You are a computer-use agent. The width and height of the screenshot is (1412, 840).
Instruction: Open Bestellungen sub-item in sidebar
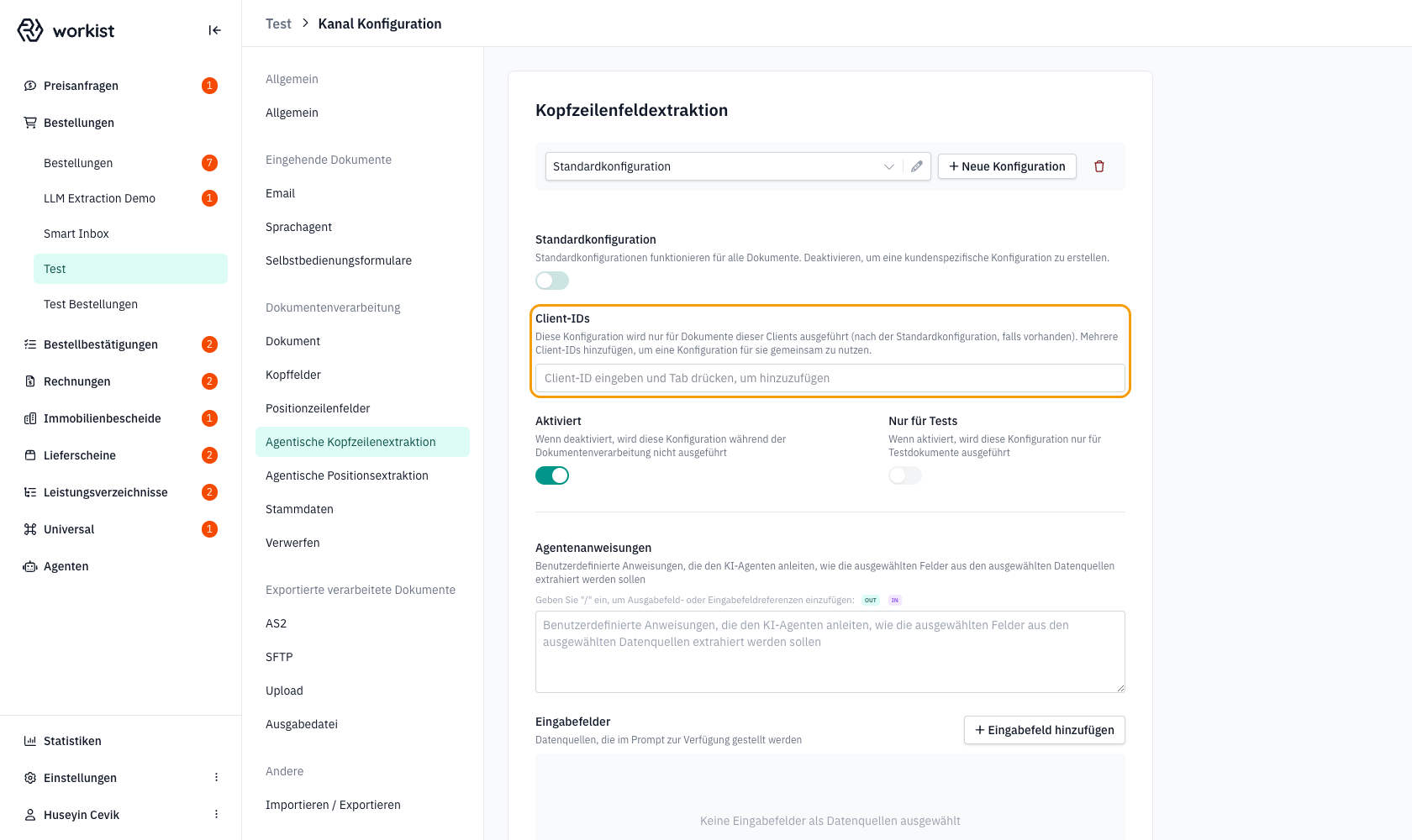click(x=130, y=163)
